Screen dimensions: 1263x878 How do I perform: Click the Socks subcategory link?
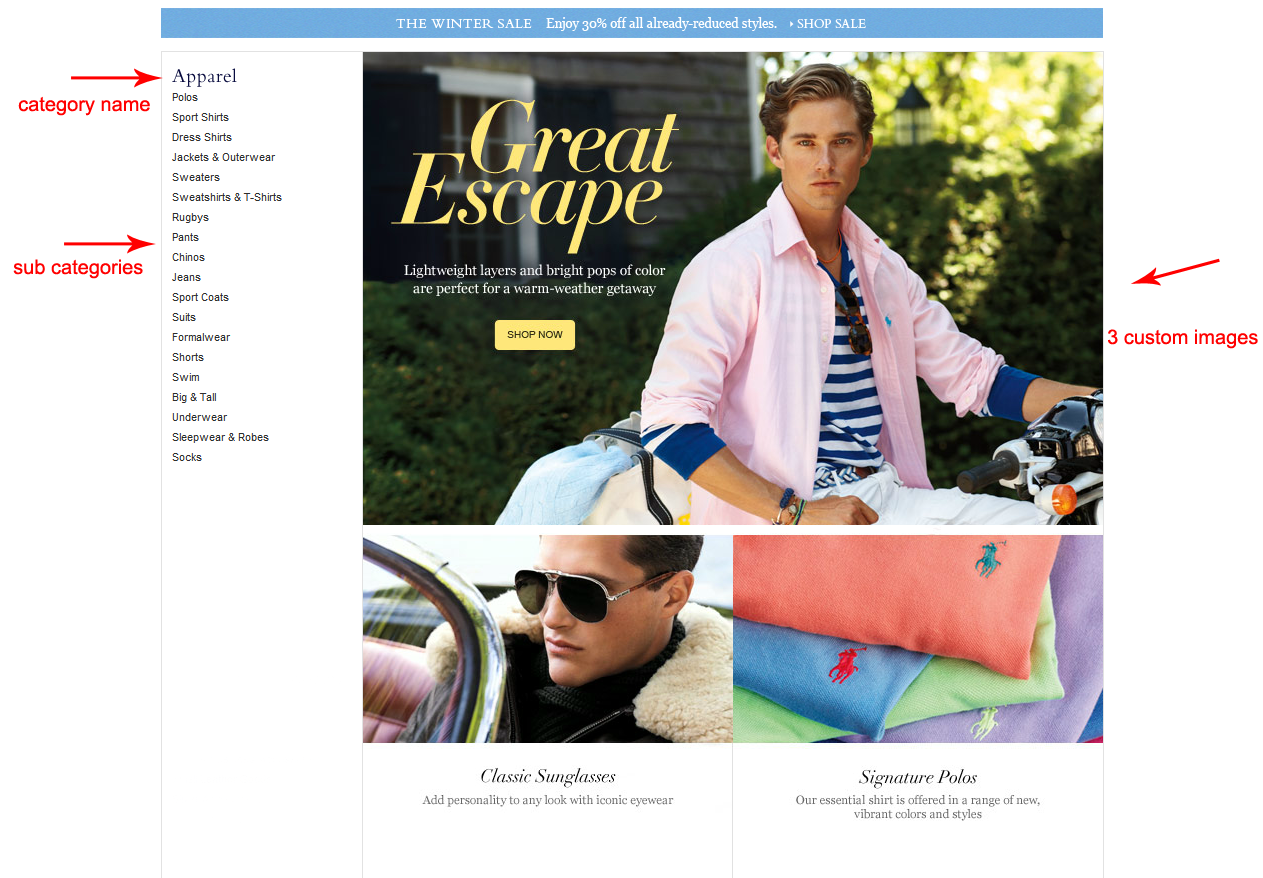point(187,457)
